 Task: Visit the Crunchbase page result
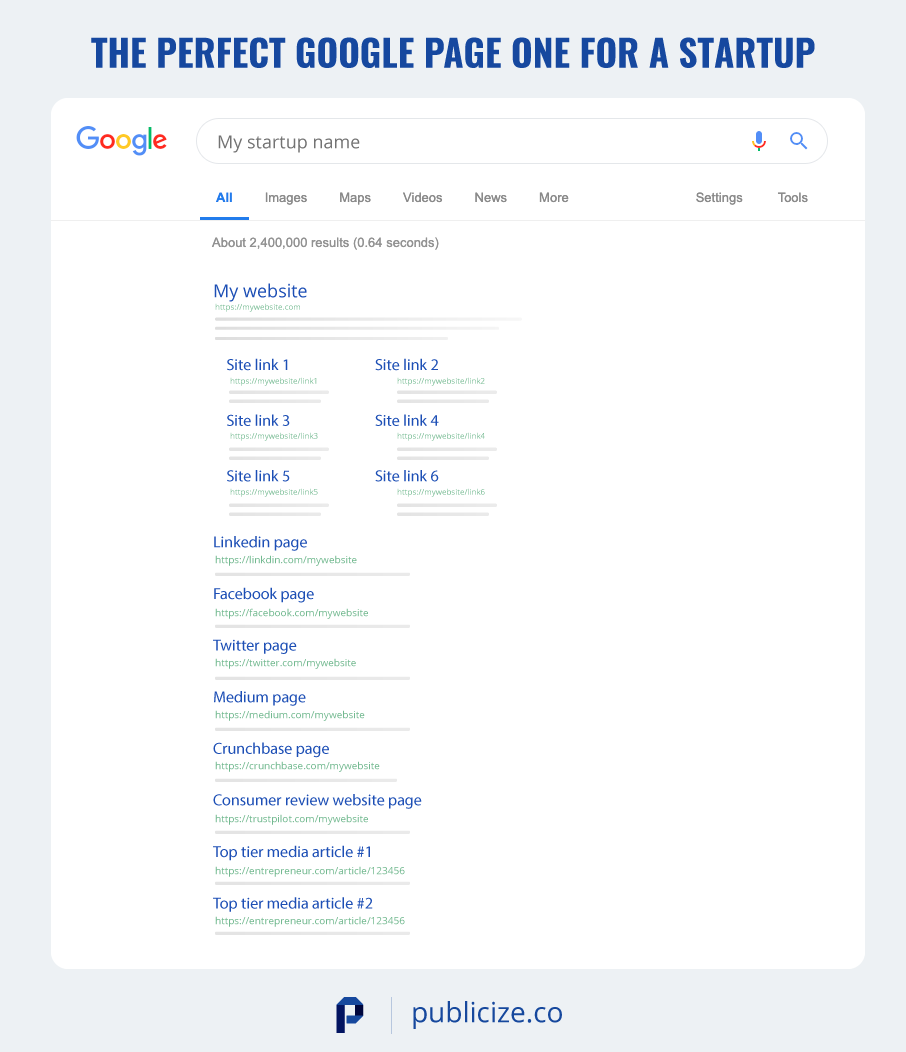click(x=271, y=749)
